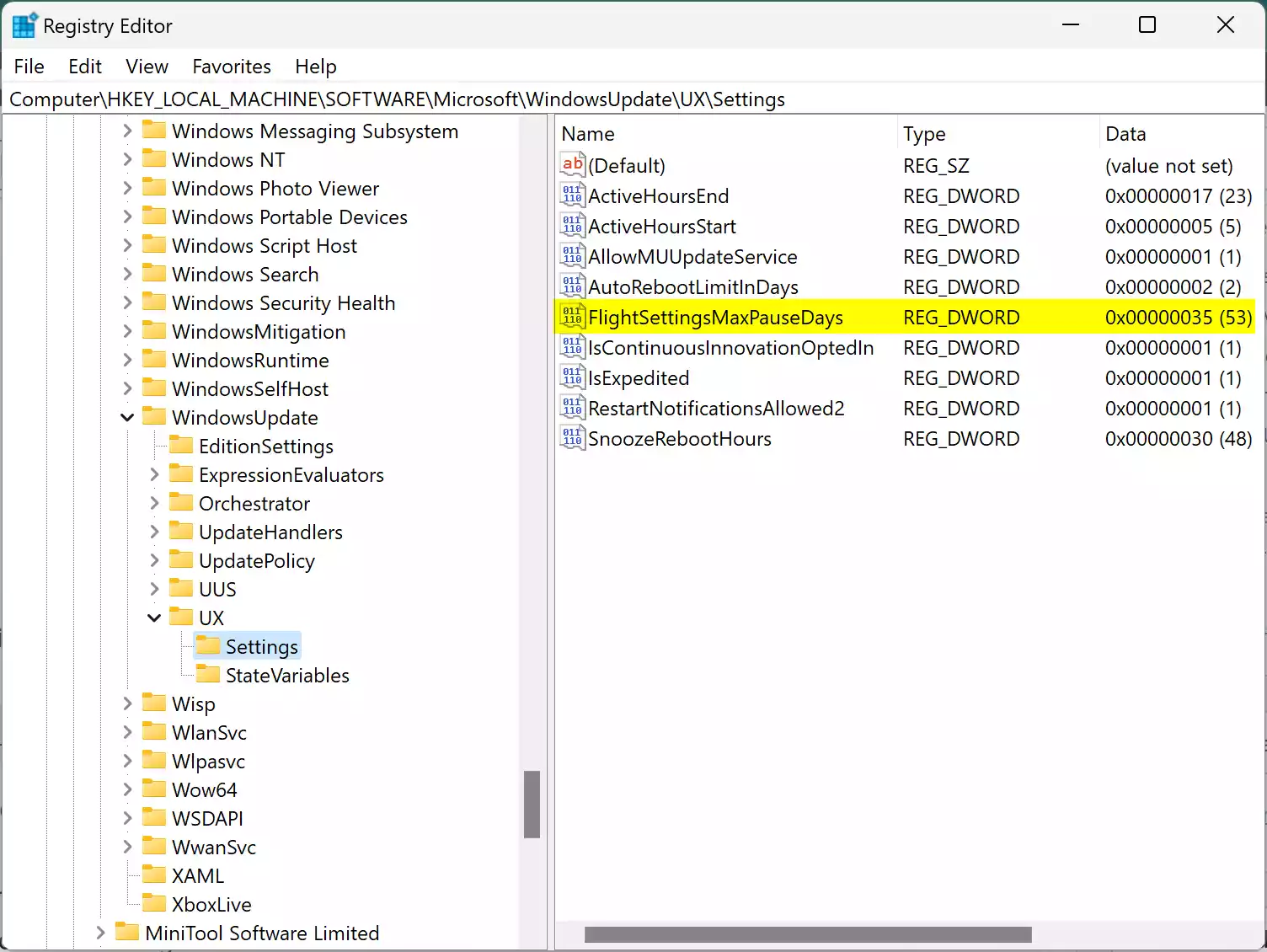Screen dimensions: 1267x952
Task: Expand the UpdateHandlers key
Action: [154, 532]
